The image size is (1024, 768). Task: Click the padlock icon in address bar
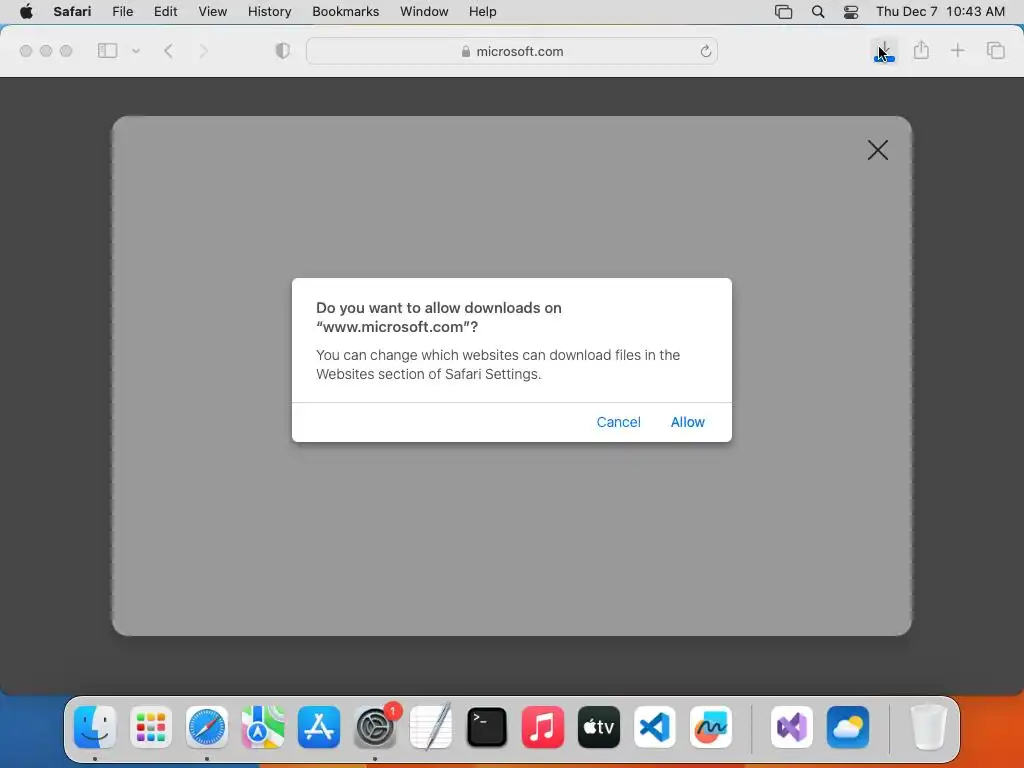tap(466, 52)
